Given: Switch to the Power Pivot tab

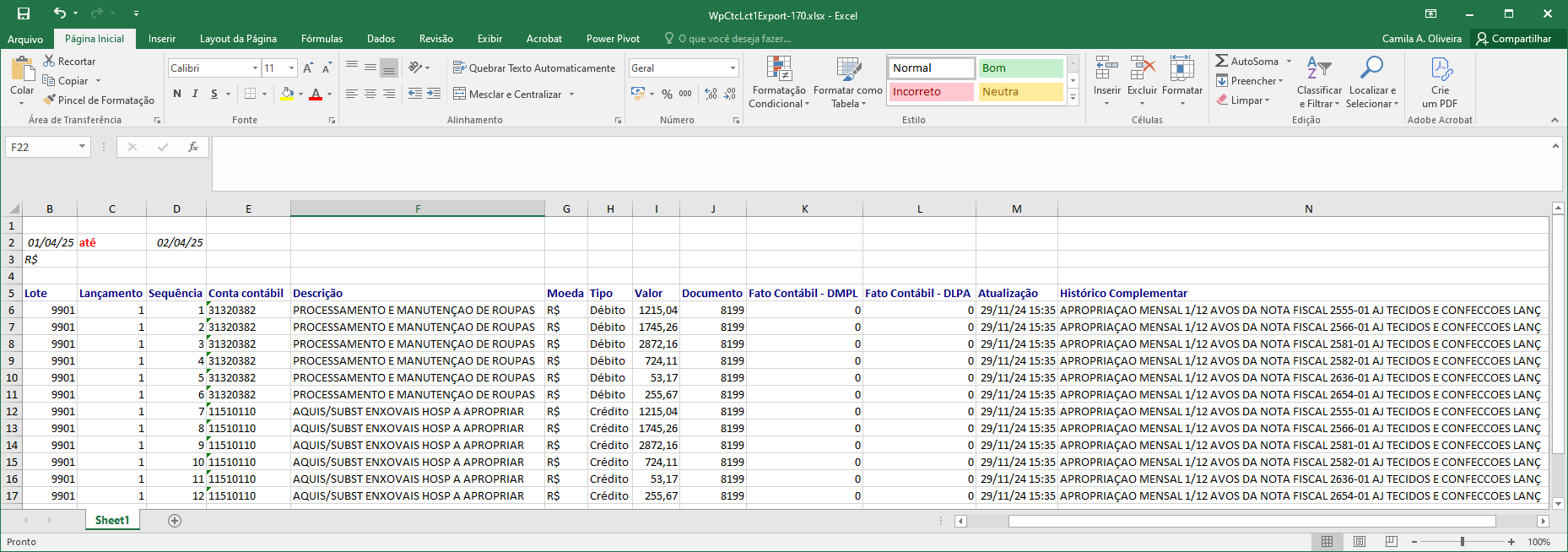Looking at the screenshot, I should [x=613, y=39].
